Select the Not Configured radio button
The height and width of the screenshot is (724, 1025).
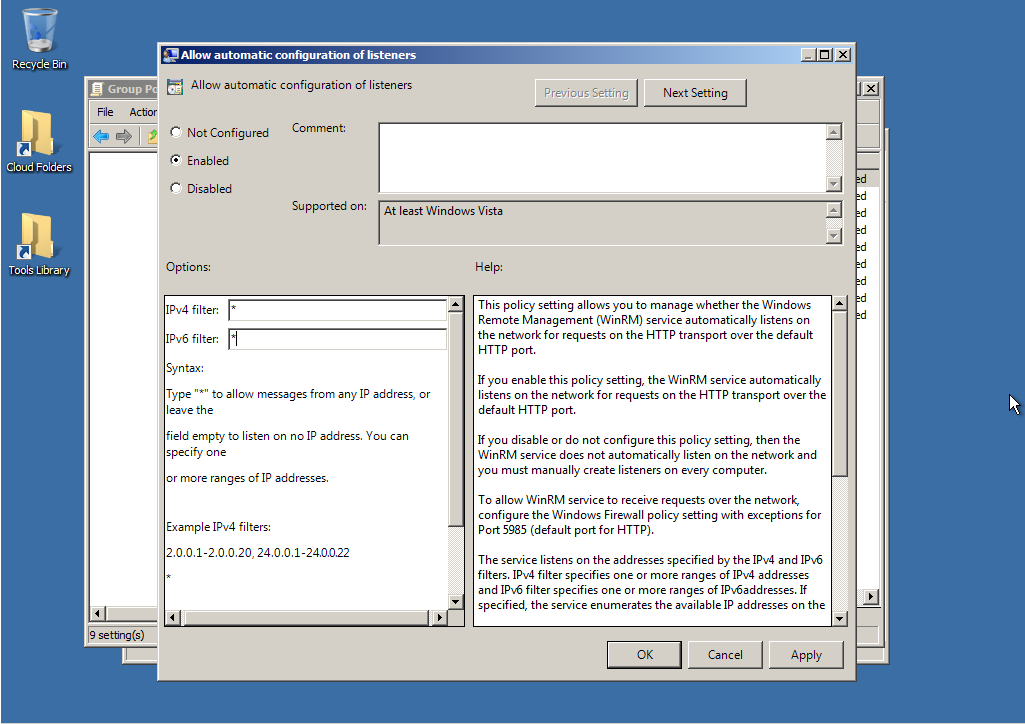[x=177, y=132]
